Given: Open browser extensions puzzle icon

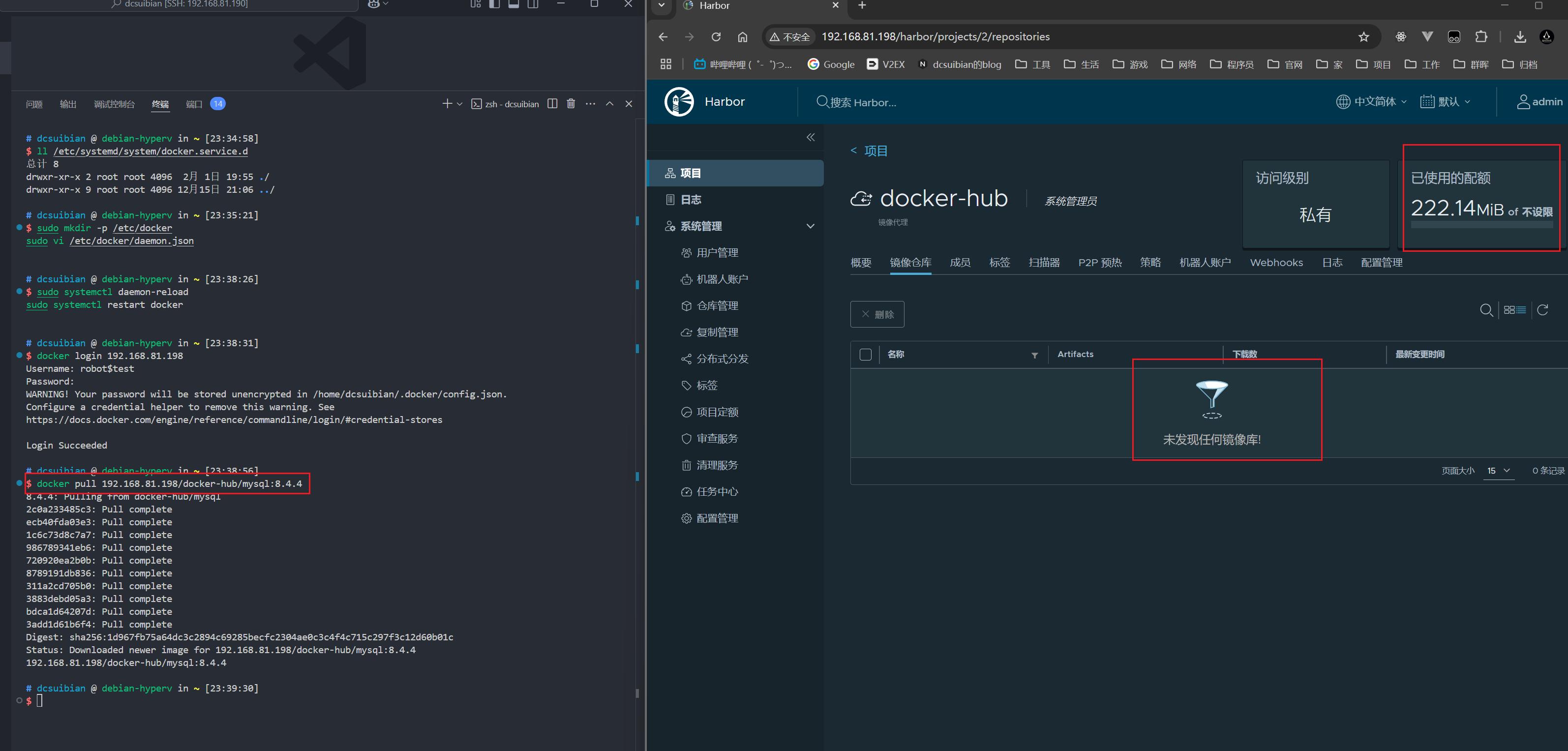Looking at the screenshot, I should click(x=1481, y=37).
